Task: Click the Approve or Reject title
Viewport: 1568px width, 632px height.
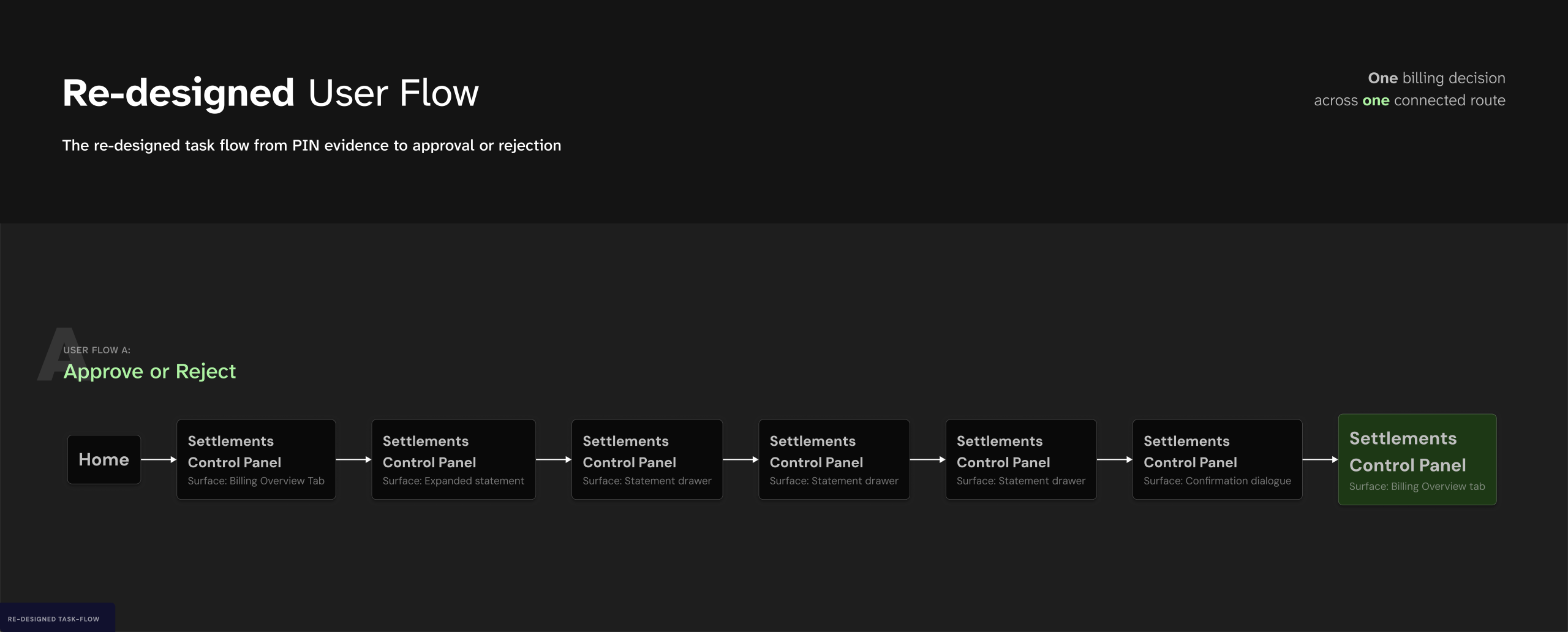Action: 149,371
